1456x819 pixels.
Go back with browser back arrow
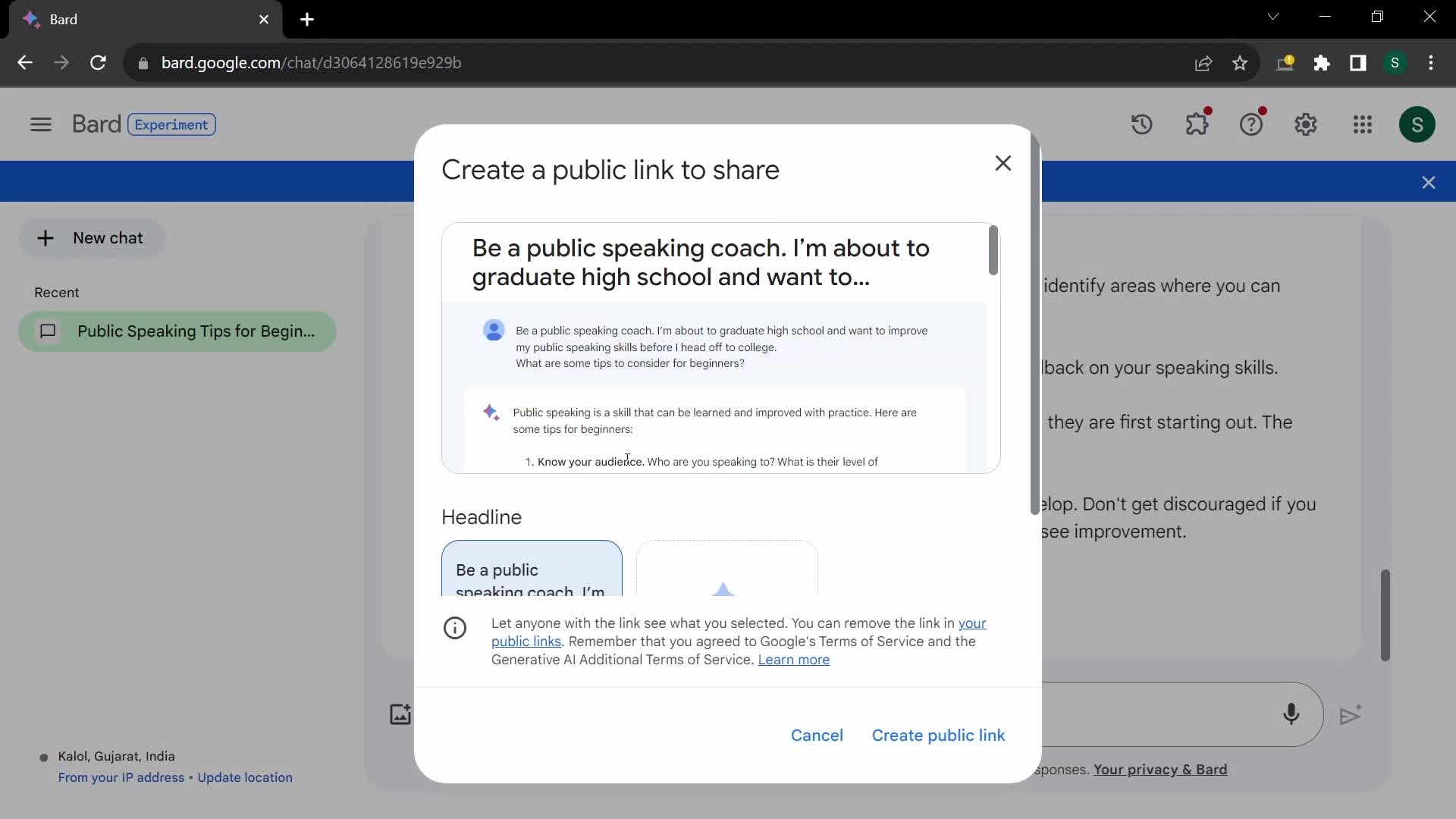tap(25, 63)
